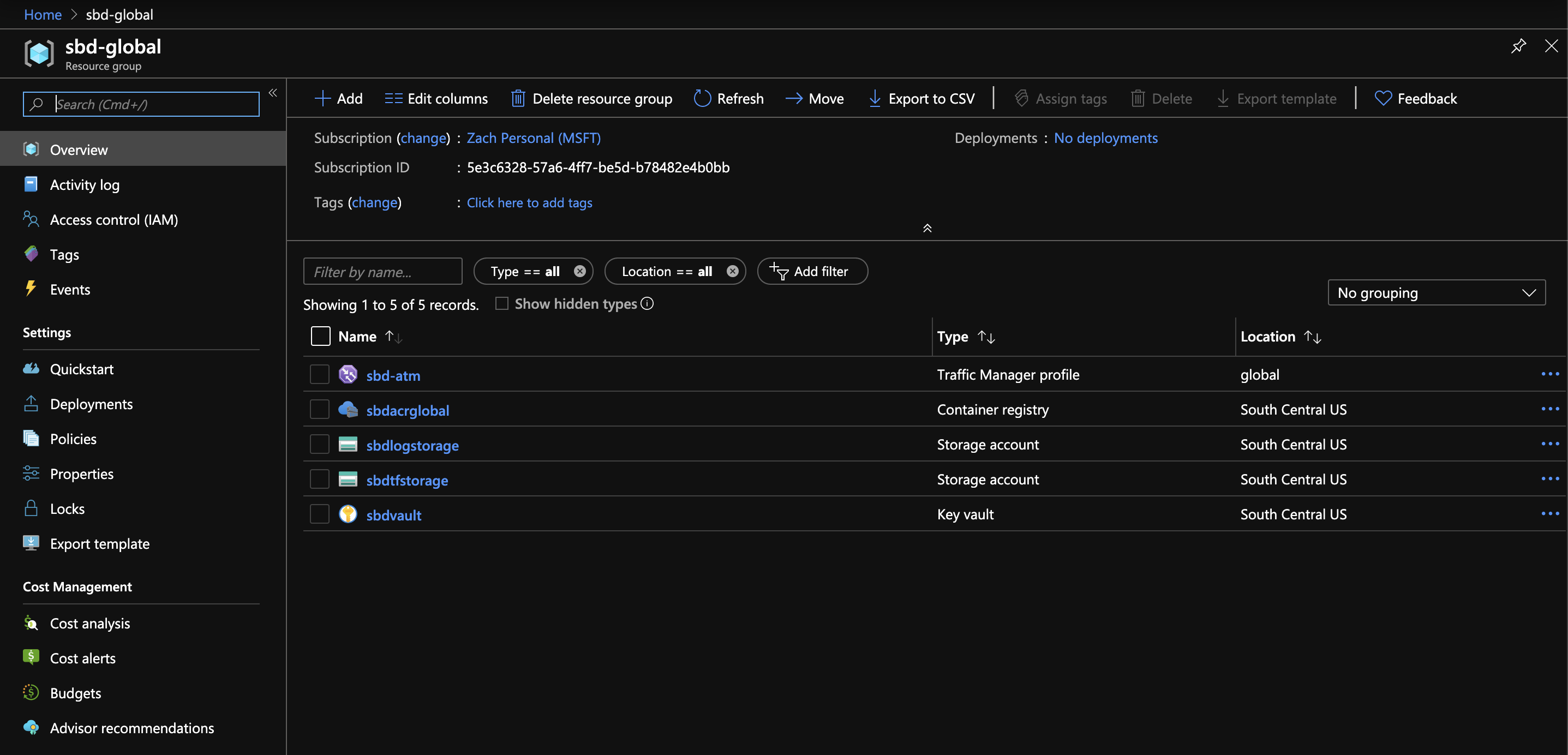Screen dimensions: 1568x755
Task: Check the sbdvault row checkbox
Action: [x=320, y=514]
